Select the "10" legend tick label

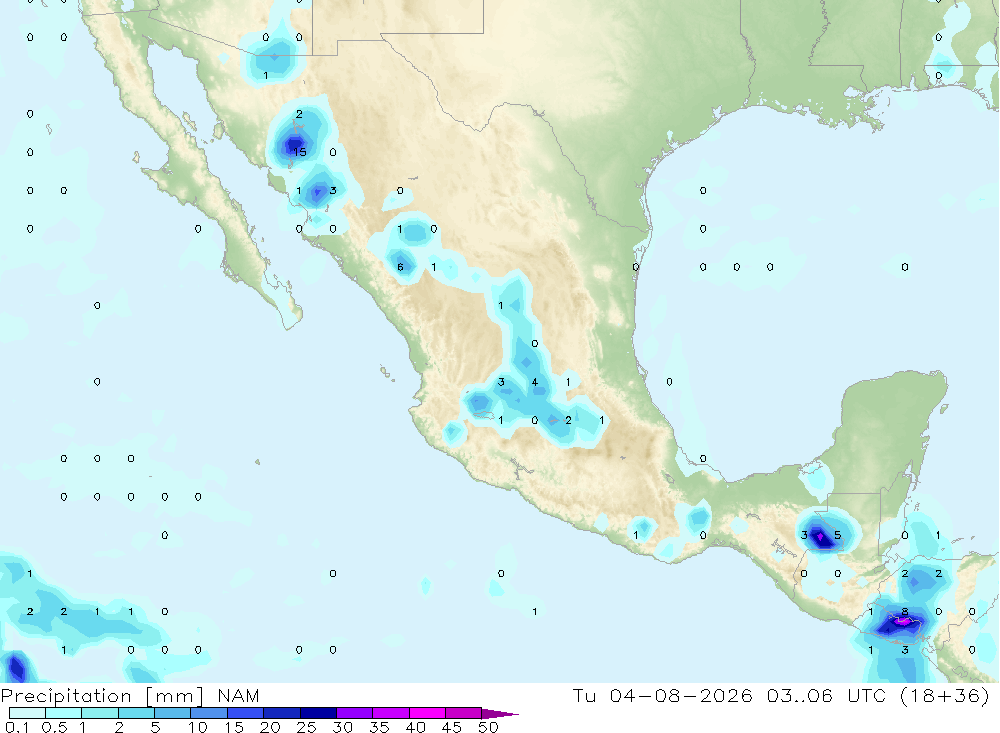[x=198, y=727]
